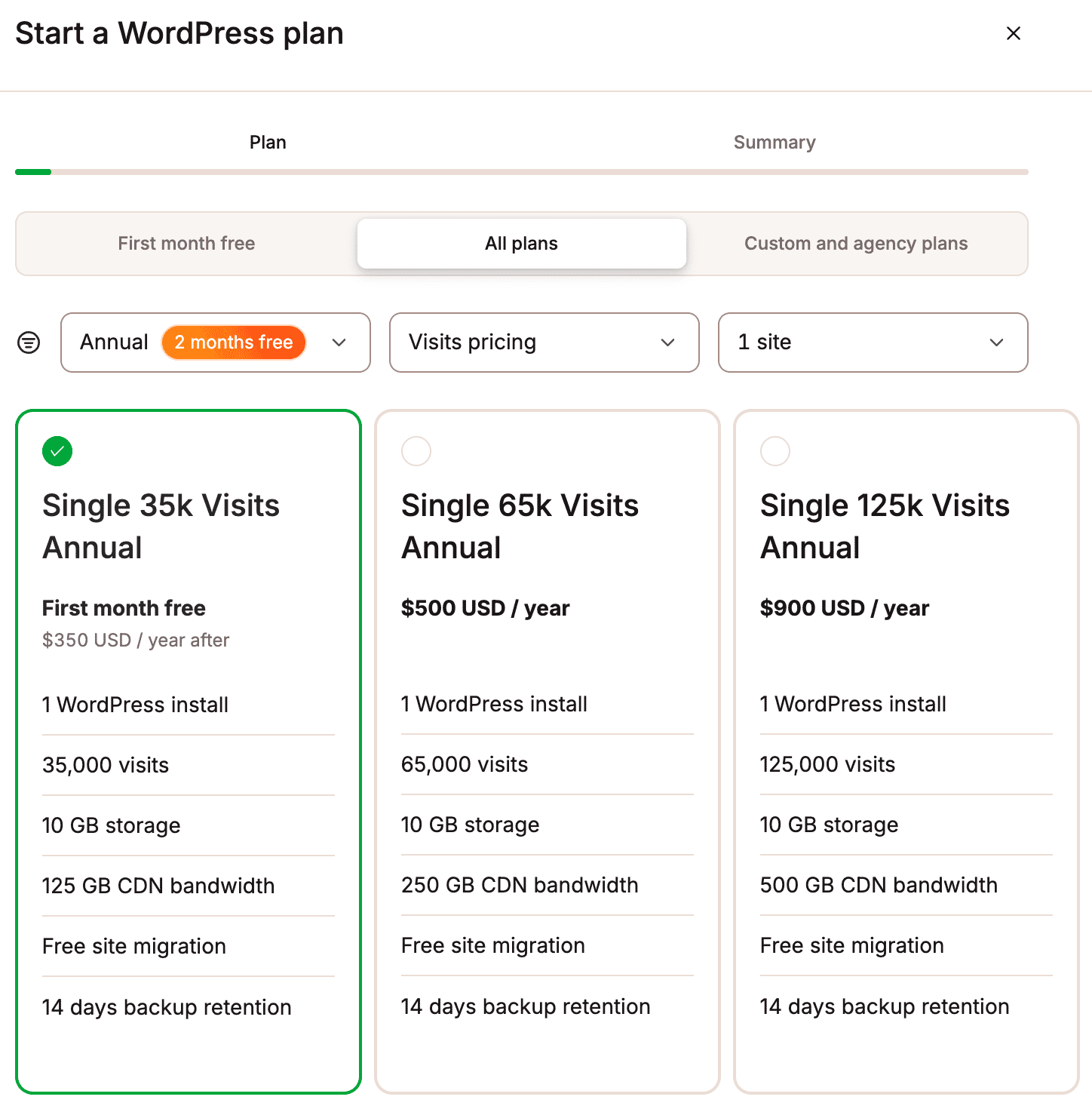Screen dimensions: 1092x1109
Task: Click the Summary step label
Action: pyautogui.click(x=775, y=142)
